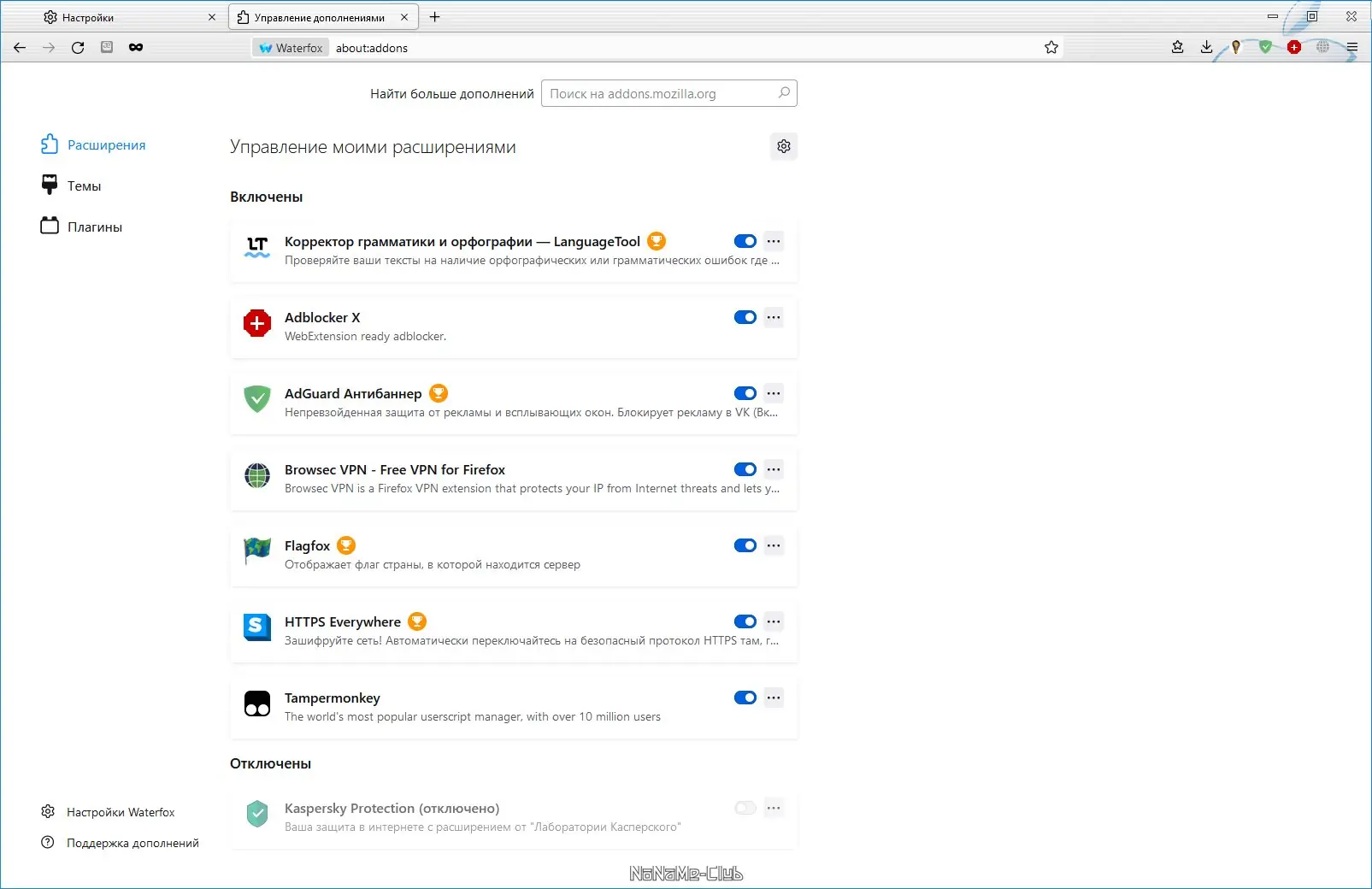Click the reader view icon next to reload
Viewport: 1372px width, 889px height.
107,47
